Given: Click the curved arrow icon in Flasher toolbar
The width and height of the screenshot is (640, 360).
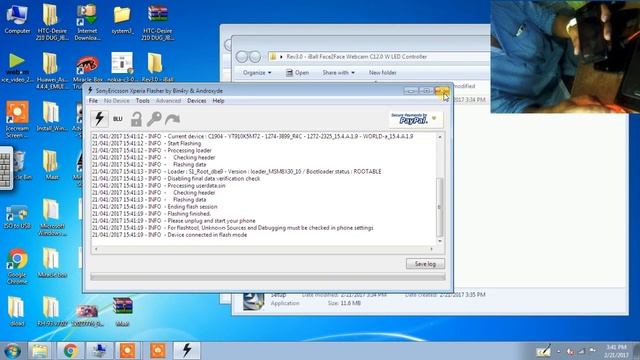Looking at the screenshot, I should [x=172, y=119].
